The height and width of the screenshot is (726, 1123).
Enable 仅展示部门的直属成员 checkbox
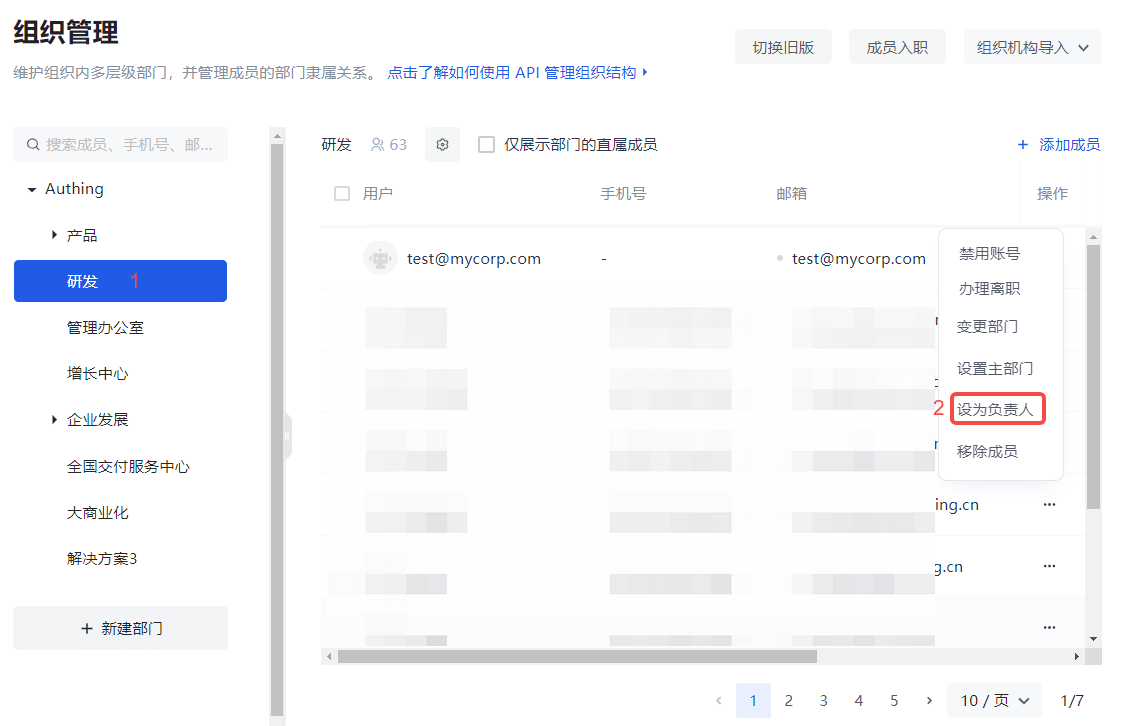(x=487, y=145)
